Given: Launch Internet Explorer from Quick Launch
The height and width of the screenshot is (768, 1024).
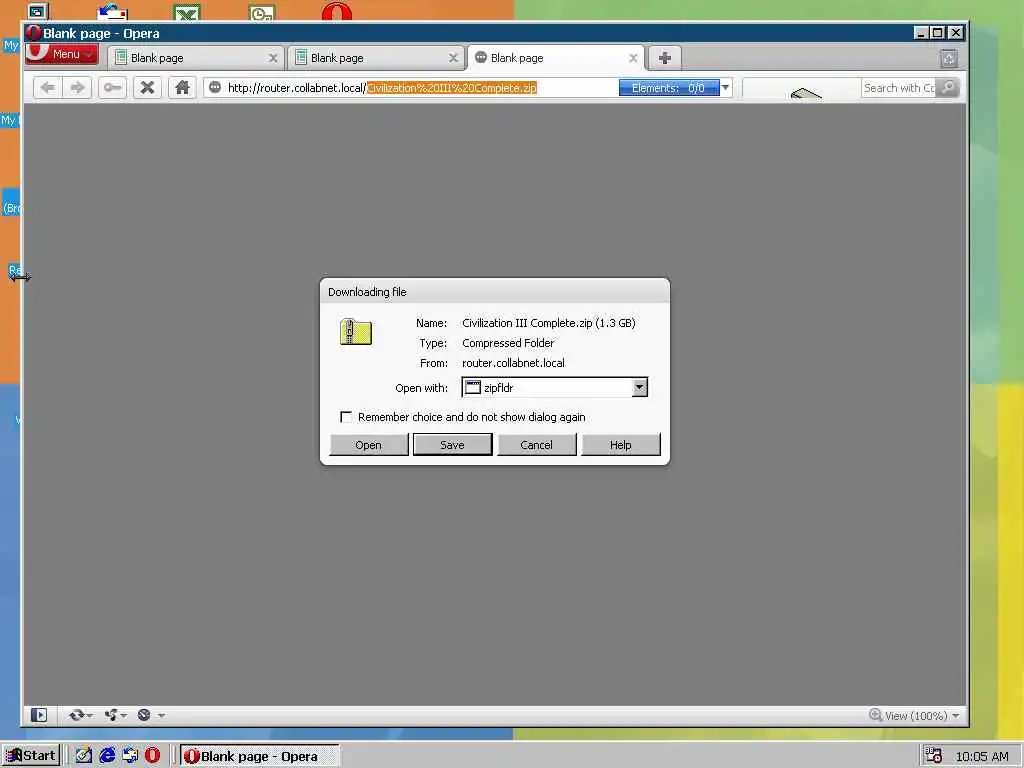Looking at the screenshot, I should click(x=107, y=756).
